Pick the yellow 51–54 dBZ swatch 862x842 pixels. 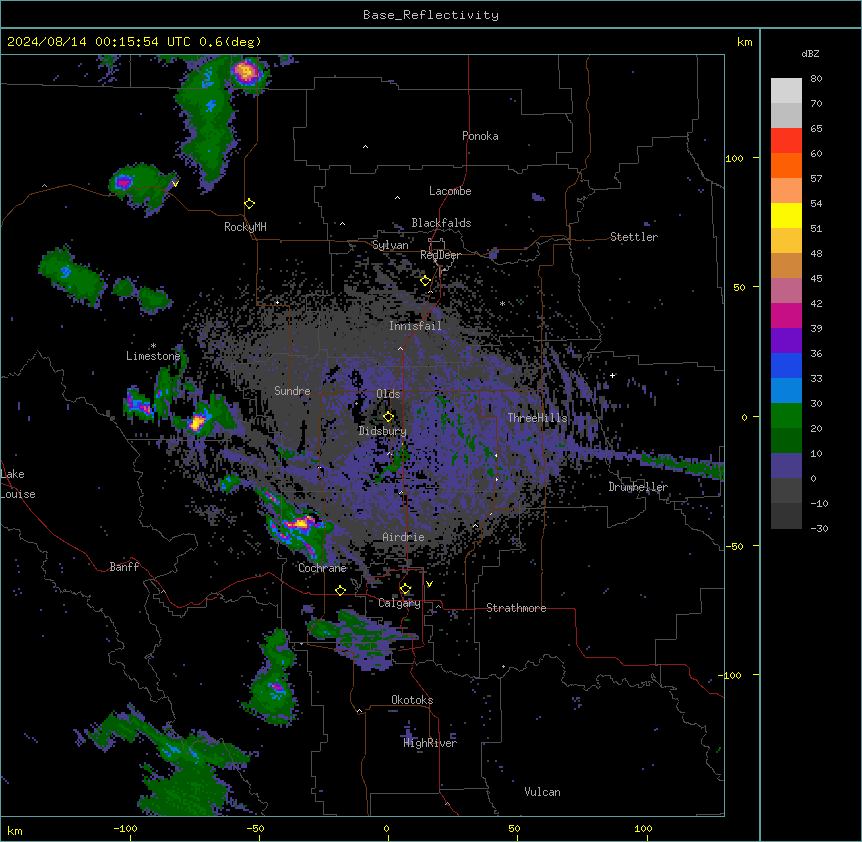tap(786, 215)
